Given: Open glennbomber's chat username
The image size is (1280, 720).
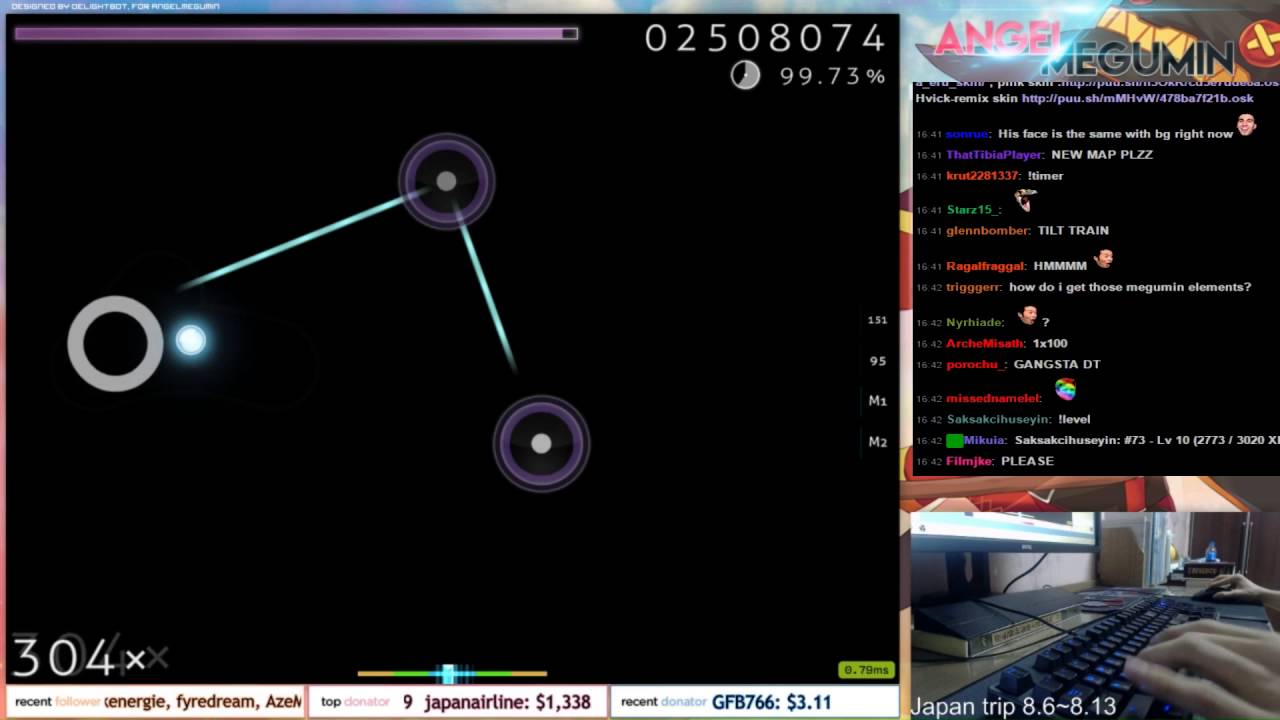Looking at the screenshot, I should point(987,231).
